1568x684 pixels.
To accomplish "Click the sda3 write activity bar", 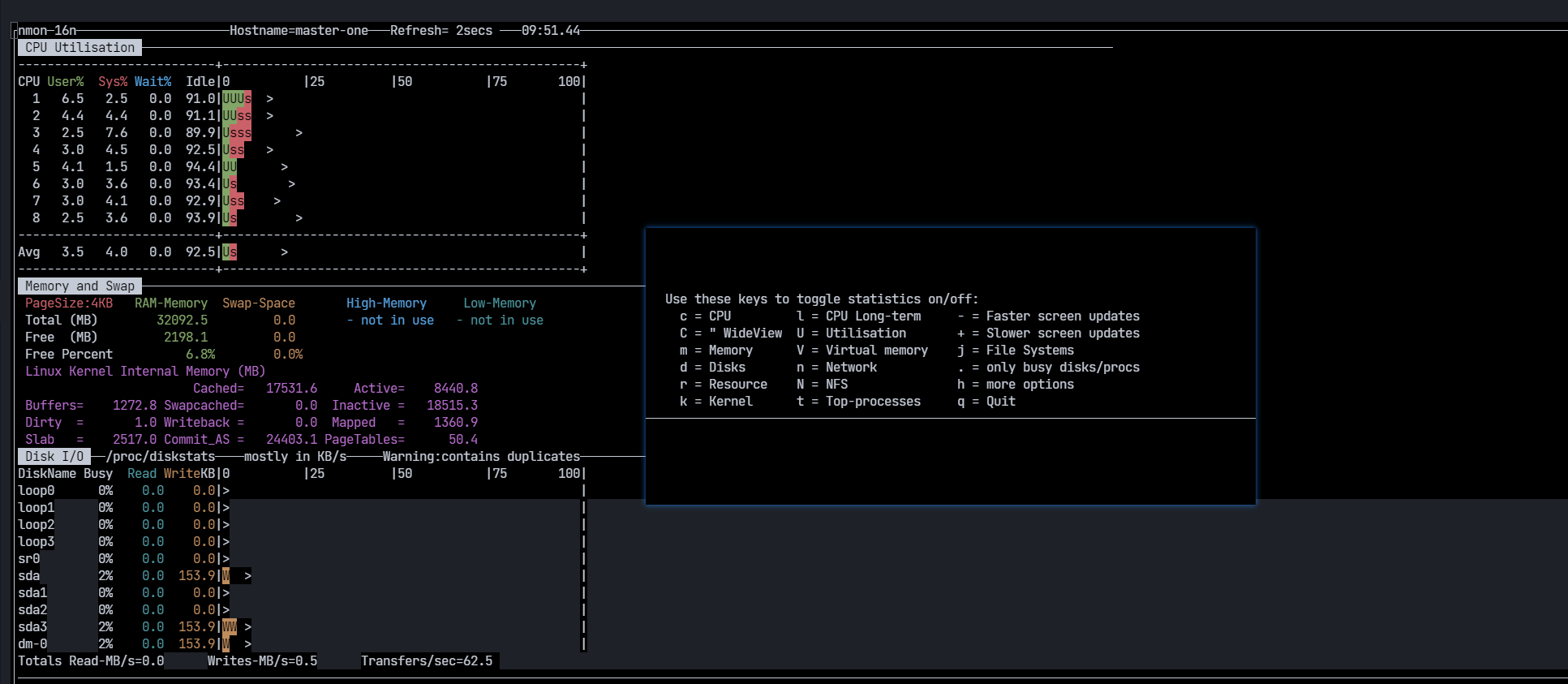I will [x=230, y=626].
